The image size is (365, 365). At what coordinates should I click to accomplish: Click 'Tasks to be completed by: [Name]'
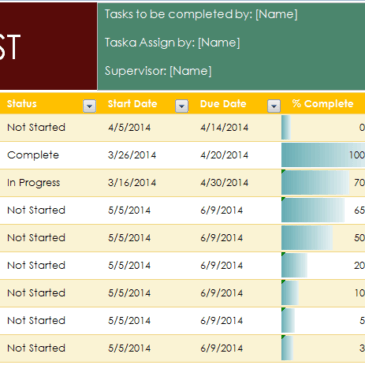click(201, 14)
